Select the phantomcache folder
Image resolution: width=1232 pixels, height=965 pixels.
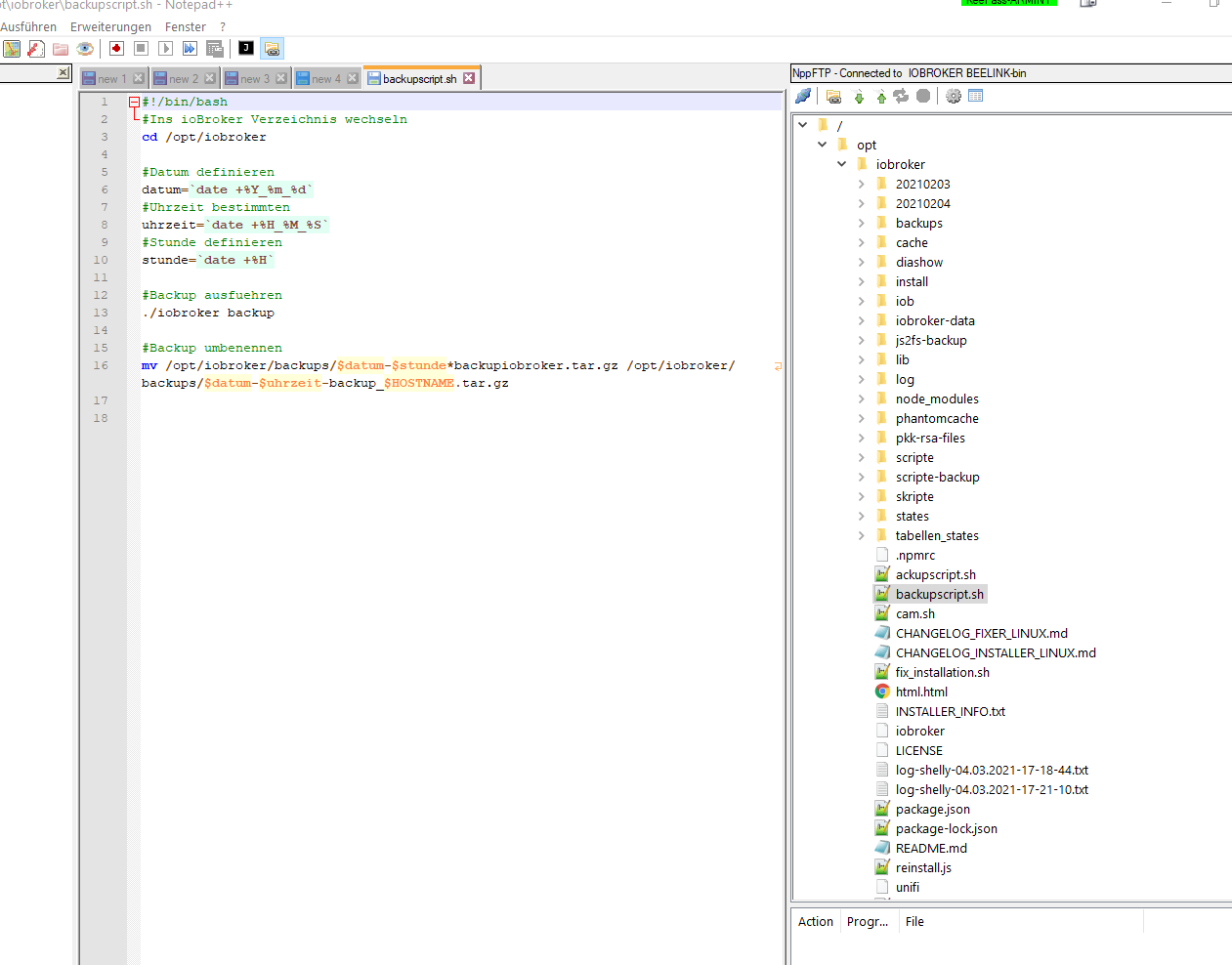pos(936,418)
